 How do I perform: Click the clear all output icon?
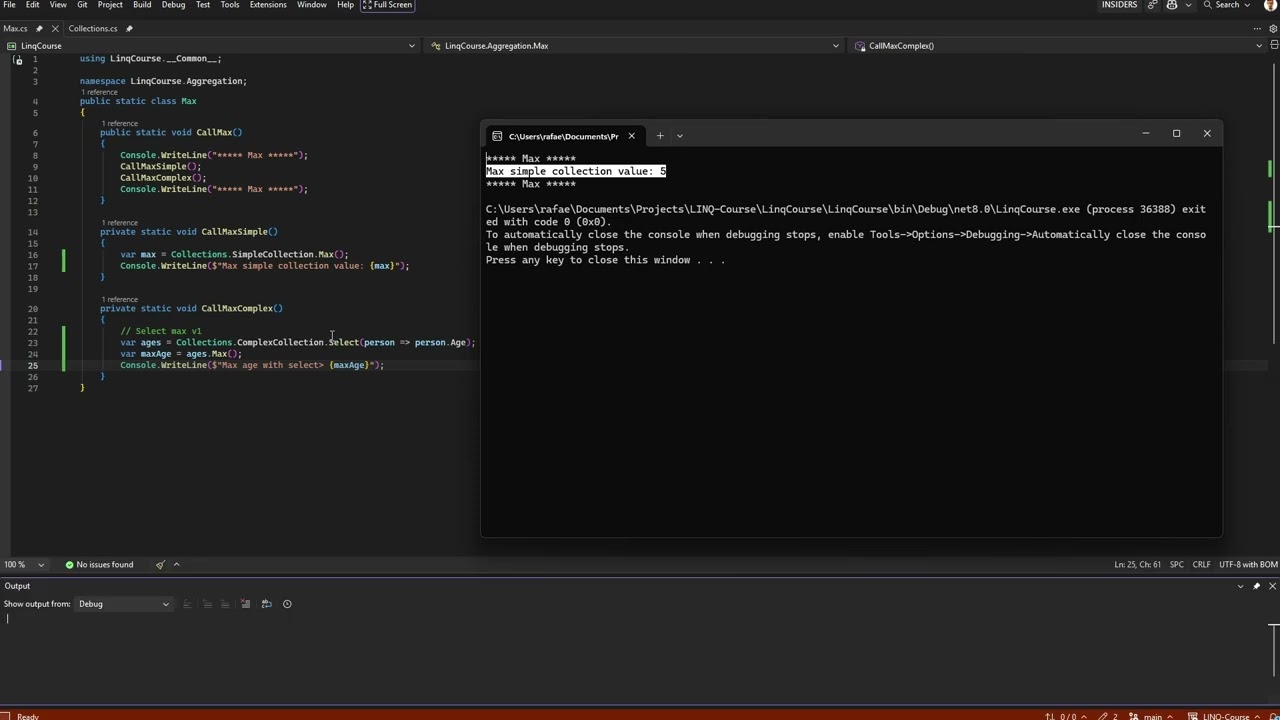pos(245,604)
